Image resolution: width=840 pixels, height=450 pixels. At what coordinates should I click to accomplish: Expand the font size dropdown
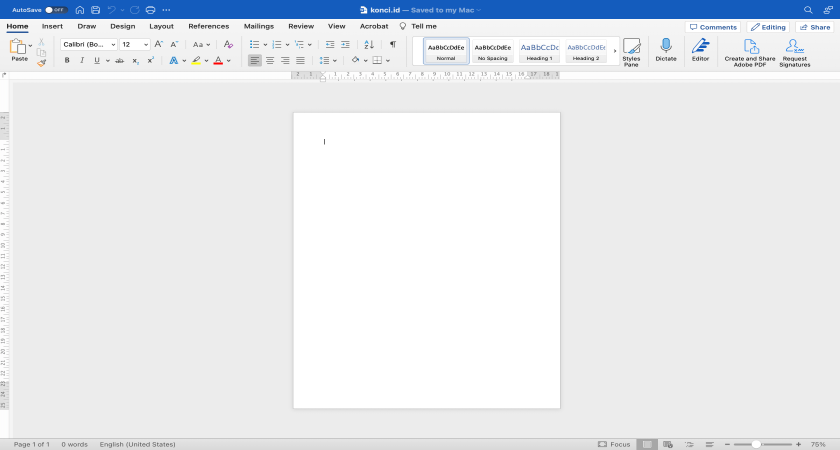(x=146, y=44)
